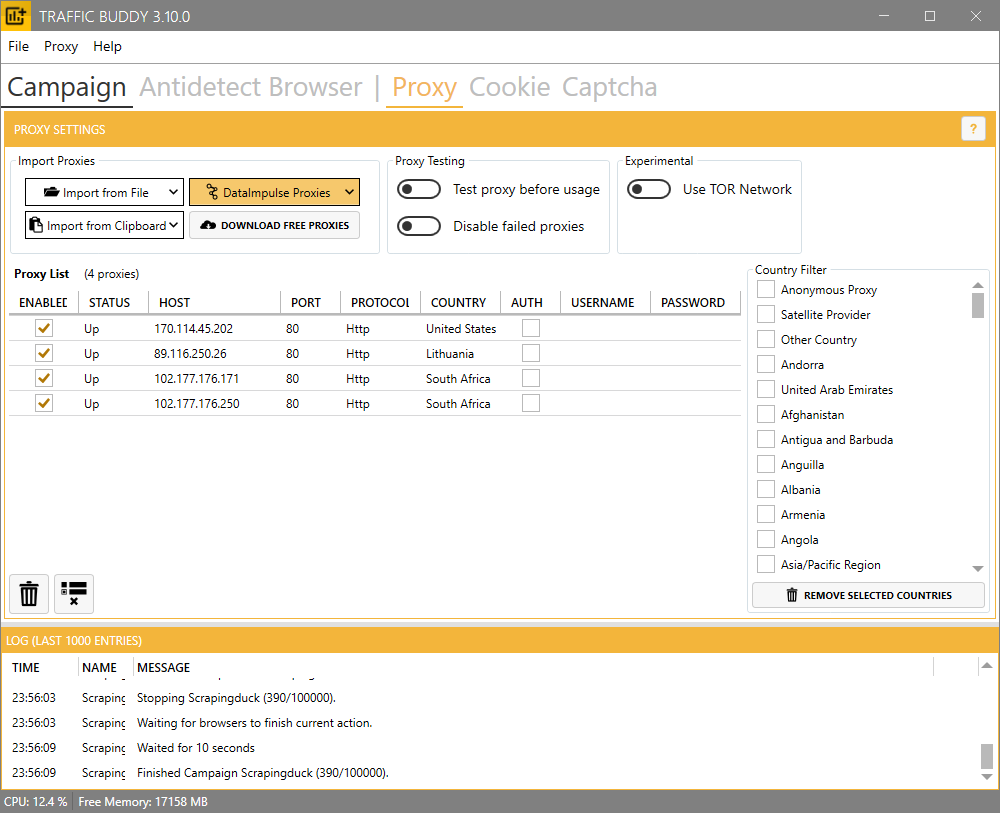Click the DataImpulse Proxies branch icon

[212, 193]
